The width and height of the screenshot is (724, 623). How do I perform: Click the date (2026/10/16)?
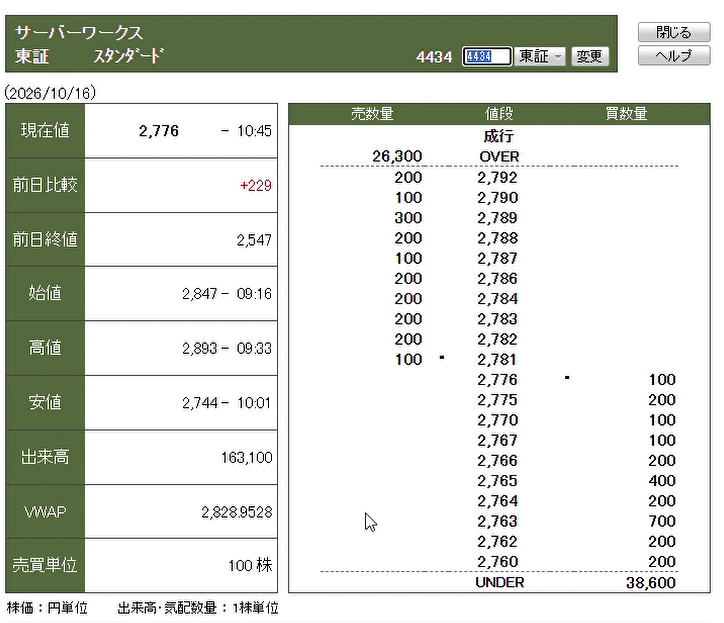[50, 93]
